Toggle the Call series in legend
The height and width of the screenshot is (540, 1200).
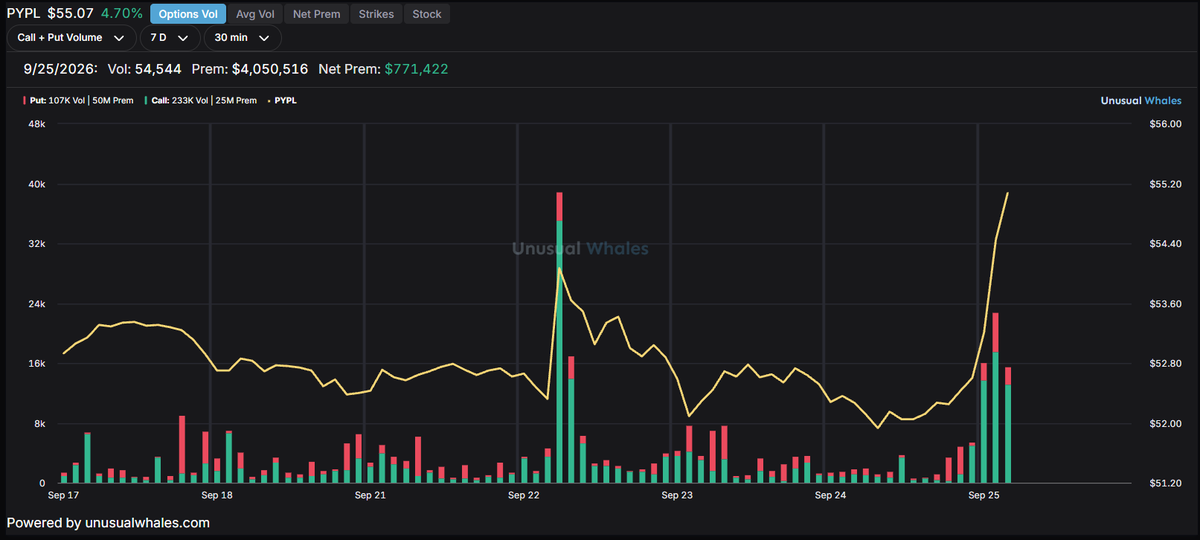pyautogui.click(x=200, y=100)
